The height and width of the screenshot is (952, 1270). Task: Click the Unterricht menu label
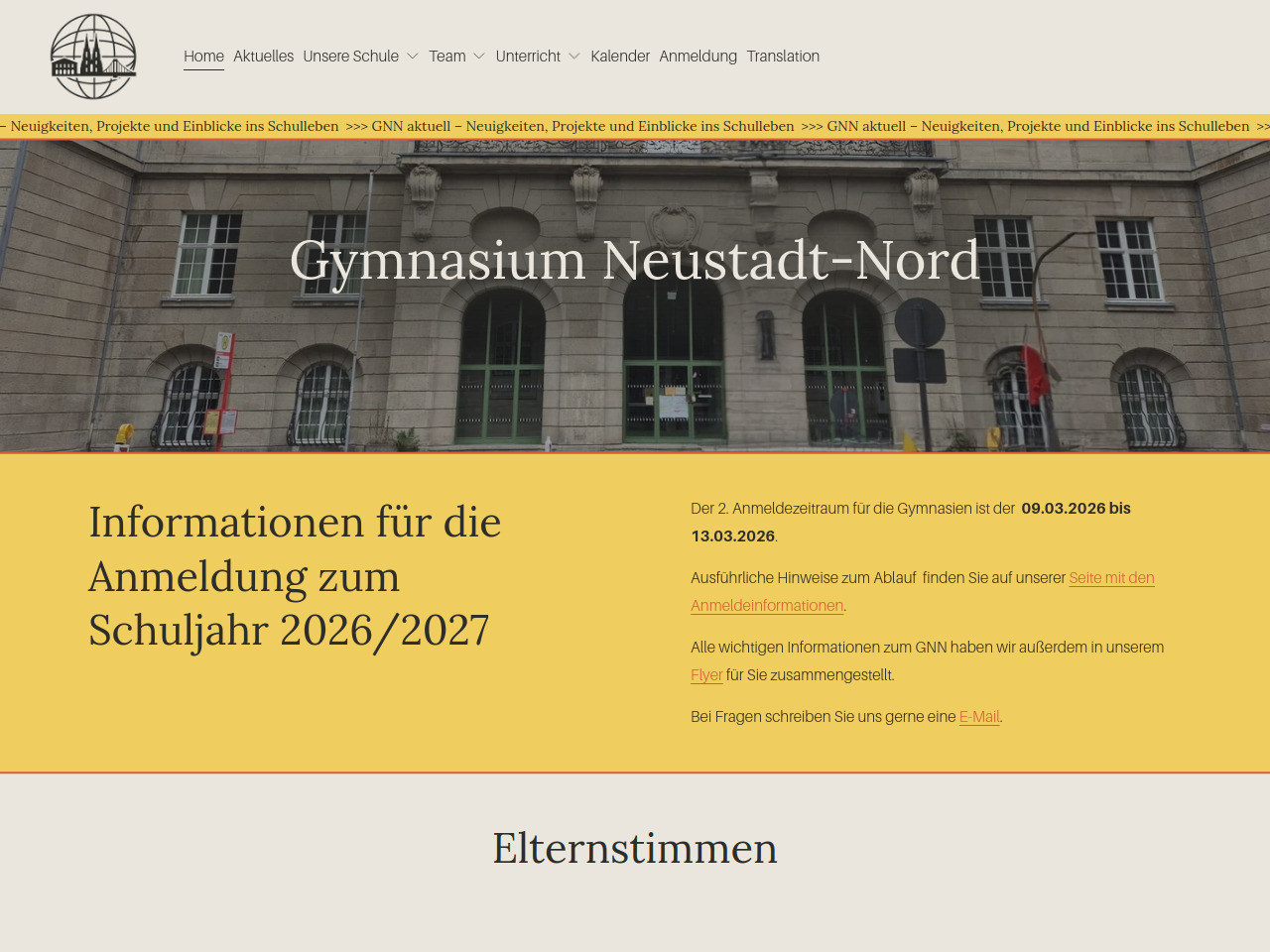tap(528, 57)
